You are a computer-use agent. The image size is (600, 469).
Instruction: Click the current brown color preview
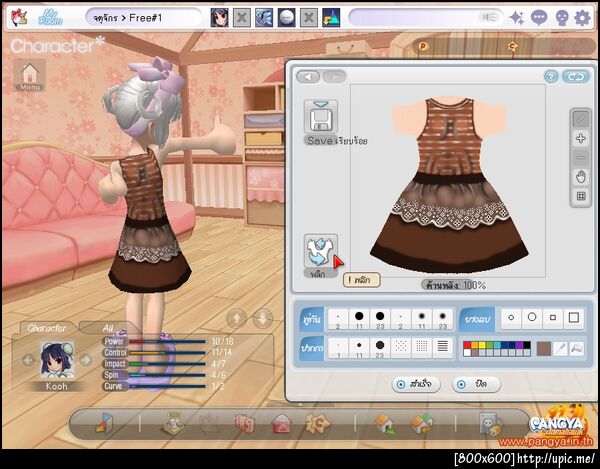click(x=544, y=349)
